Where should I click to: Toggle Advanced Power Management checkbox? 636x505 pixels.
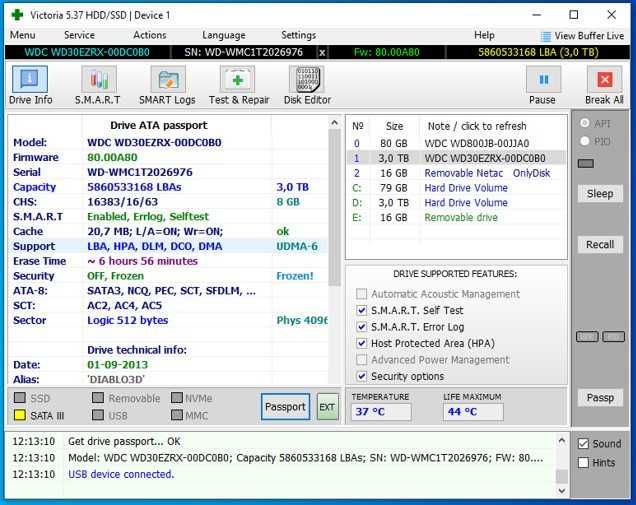point(361,360)
